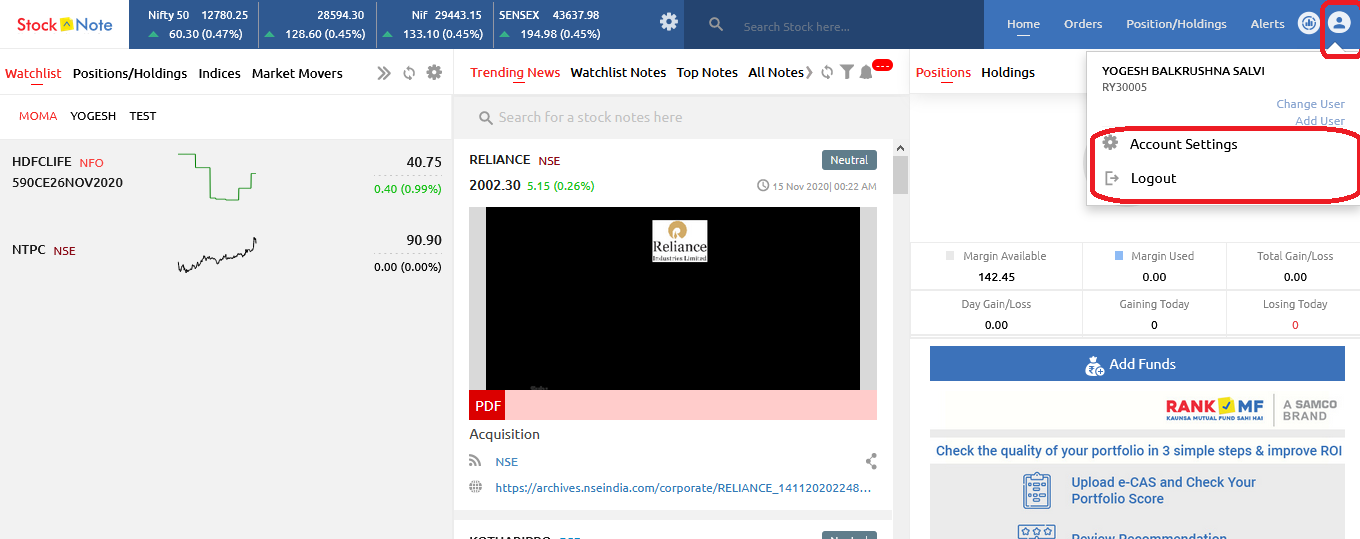Click the NTPC mini price chart

pyautogui.click(x=216, y=255)
